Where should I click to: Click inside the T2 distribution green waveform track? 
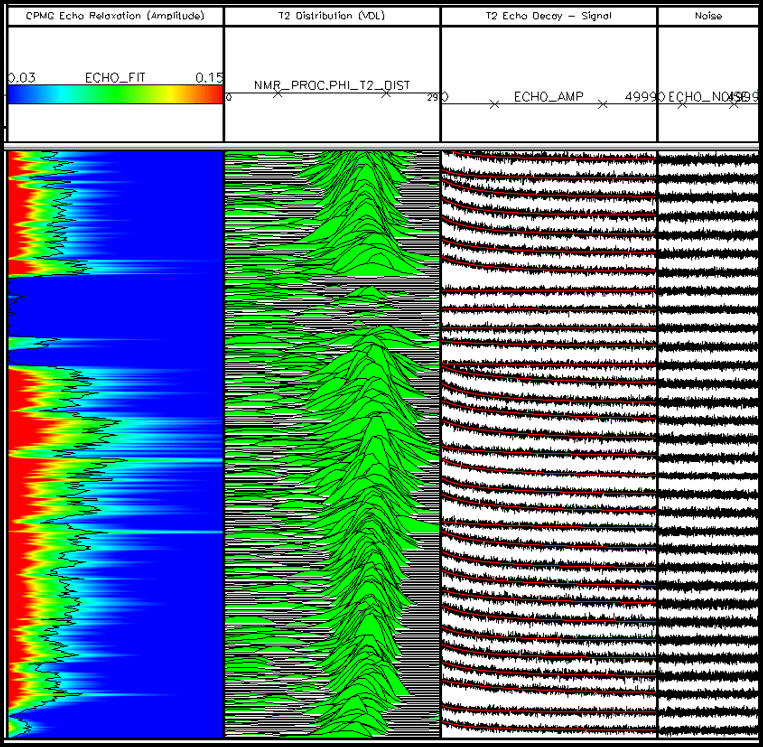(x=332, y=444)
